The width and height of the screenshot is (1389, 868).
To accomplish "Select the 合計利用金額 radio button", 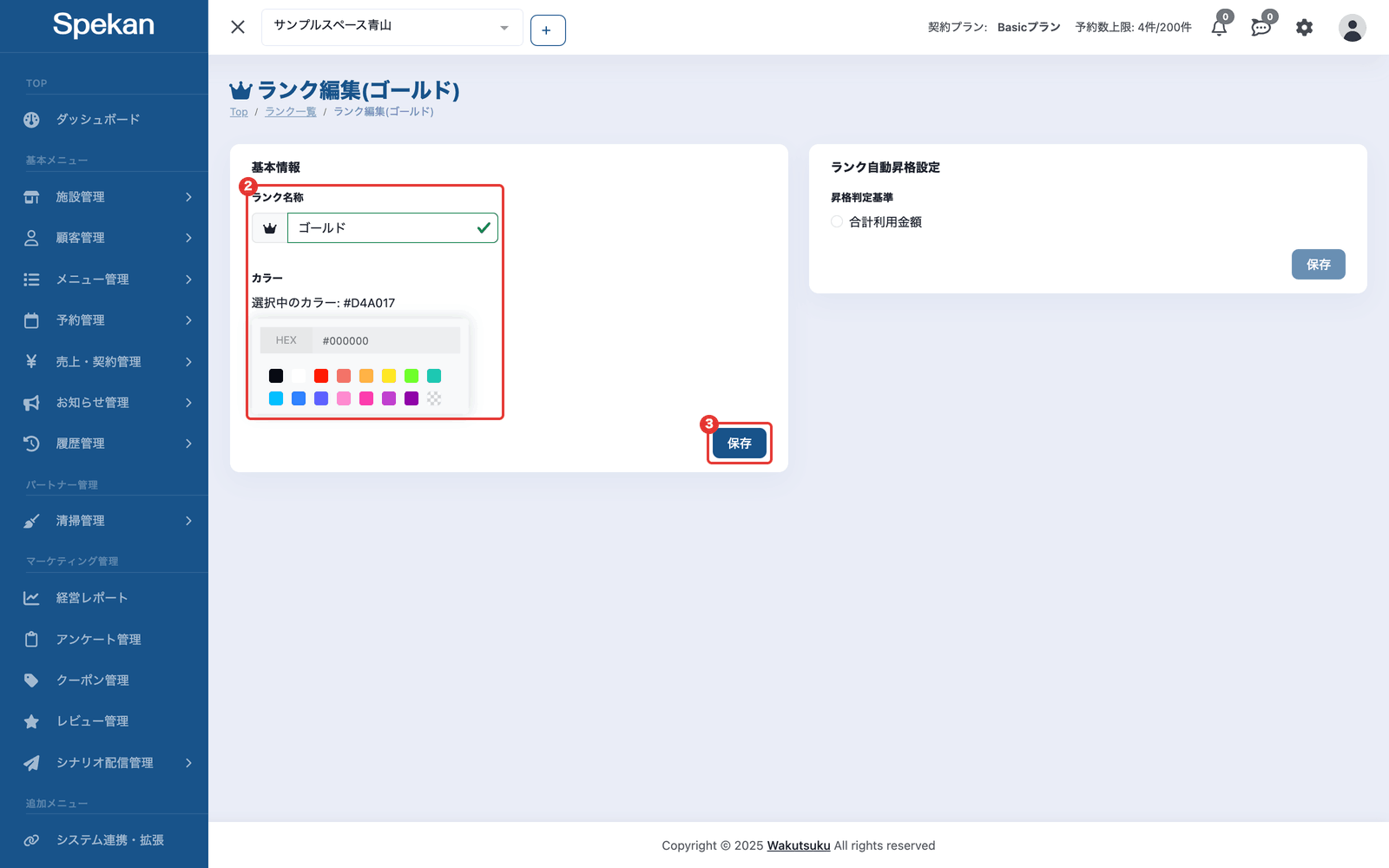I will [x=837, y=221].
